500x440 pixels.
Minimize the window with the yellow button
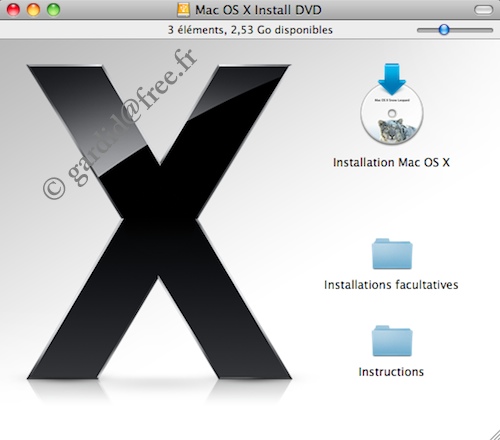pyautogui.click(x=33, y=10)
